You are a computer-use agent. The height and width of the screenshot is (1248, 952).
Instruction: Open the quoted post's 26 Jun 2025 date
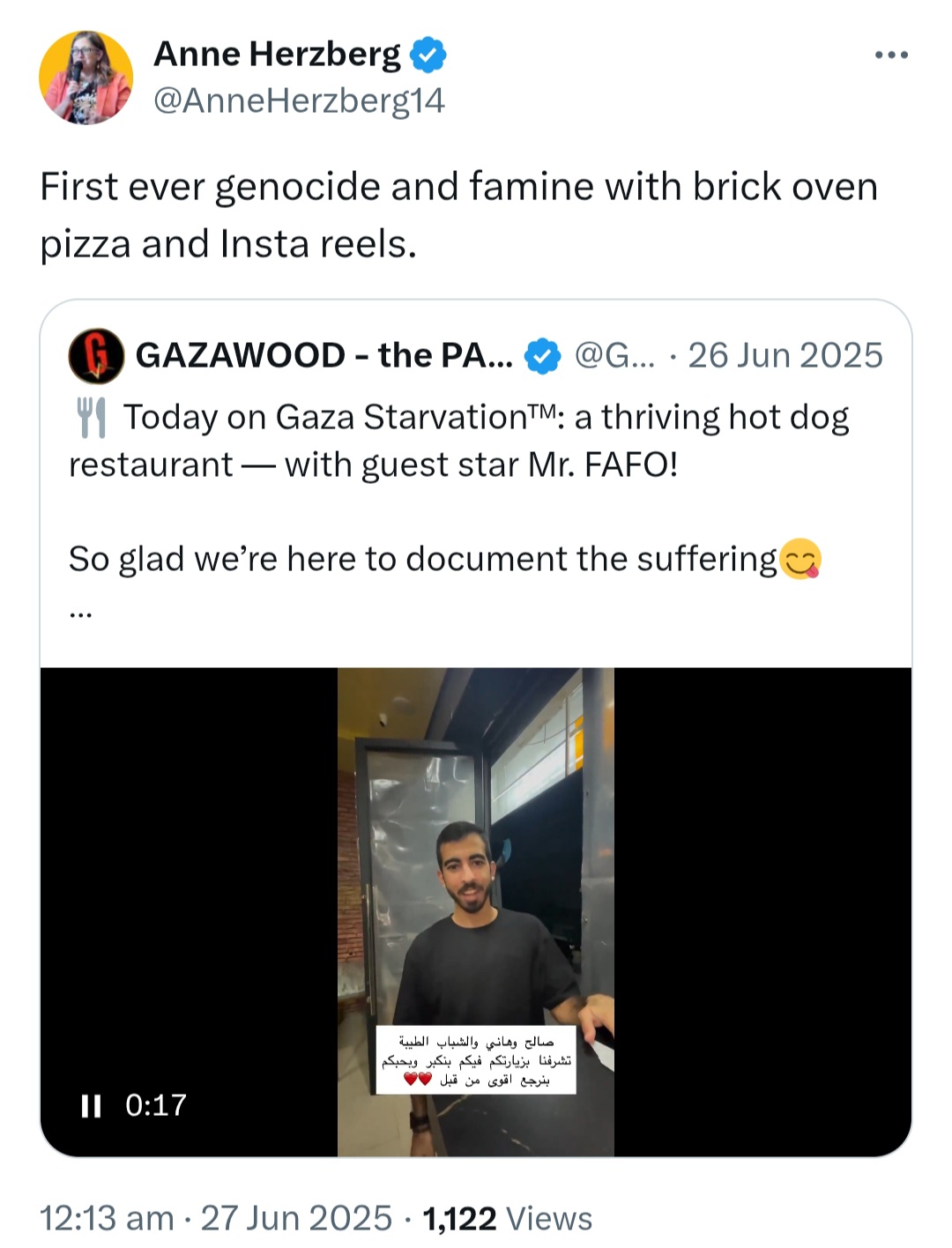click(x=785, y=355)
